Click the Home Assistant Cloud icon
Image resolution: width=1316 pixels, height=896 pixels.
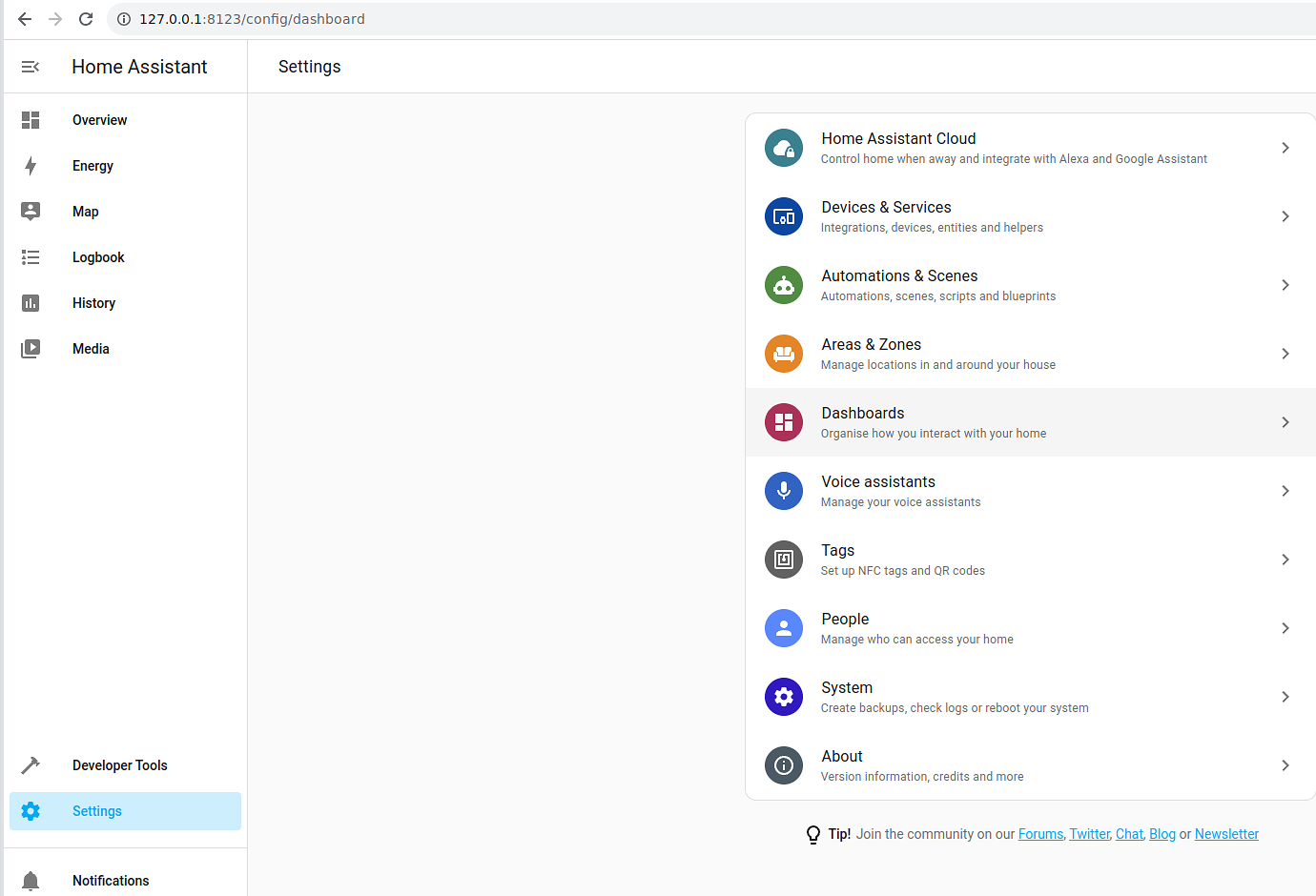783,148
